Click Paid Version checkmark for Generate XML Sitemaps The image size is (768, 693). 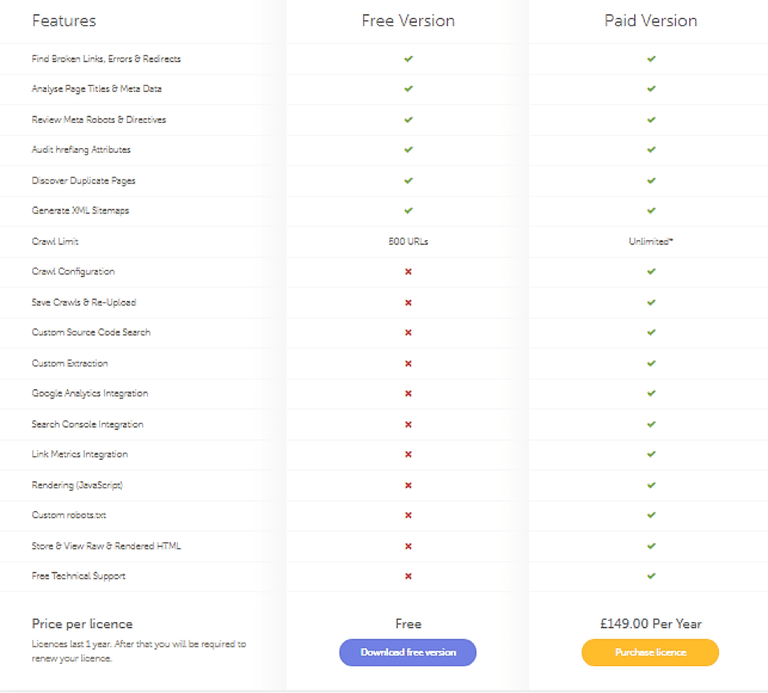click(651, 211)
